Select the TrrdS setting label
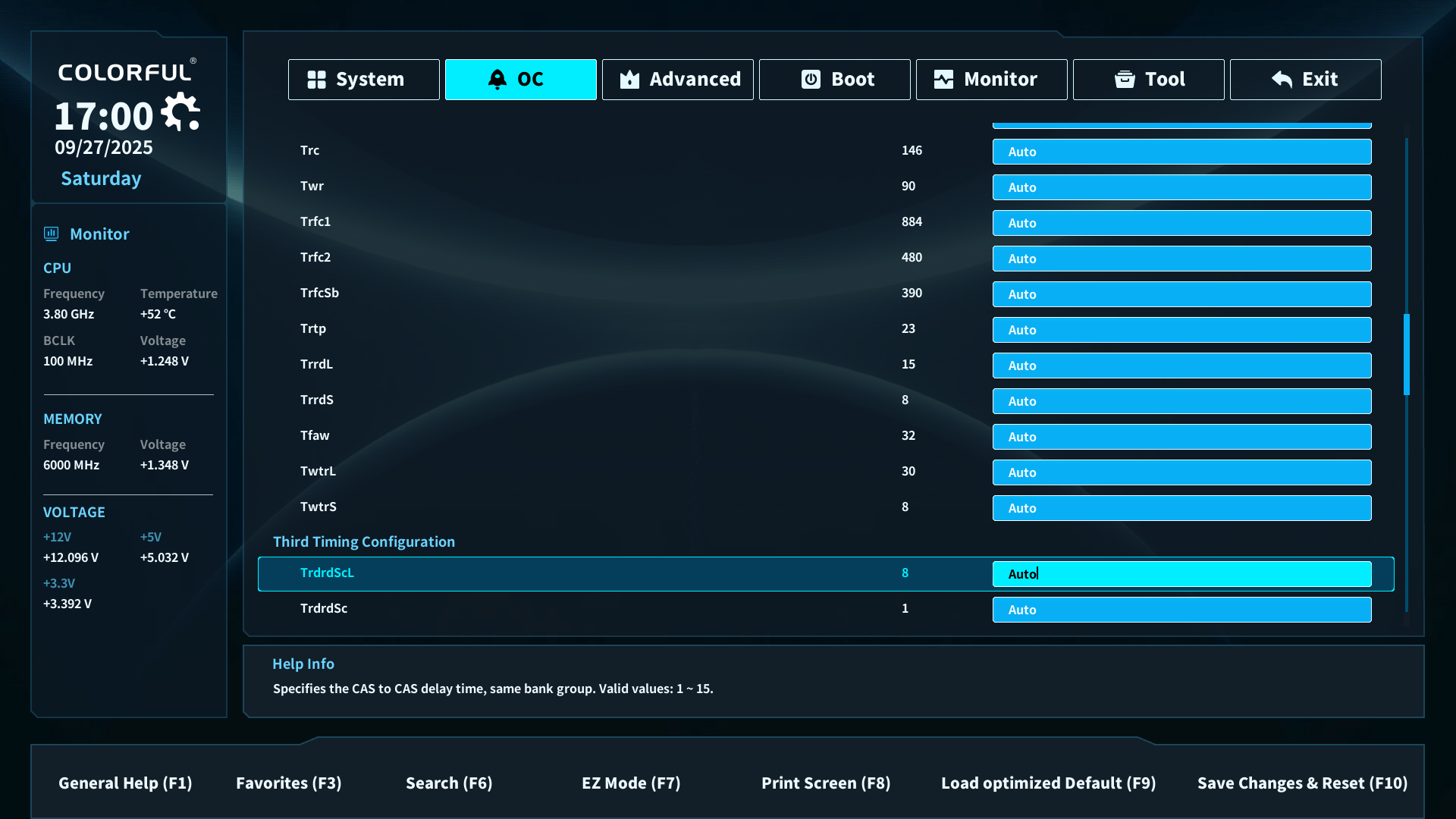This screenshot has height=819, width=1456. pos(317,400)
